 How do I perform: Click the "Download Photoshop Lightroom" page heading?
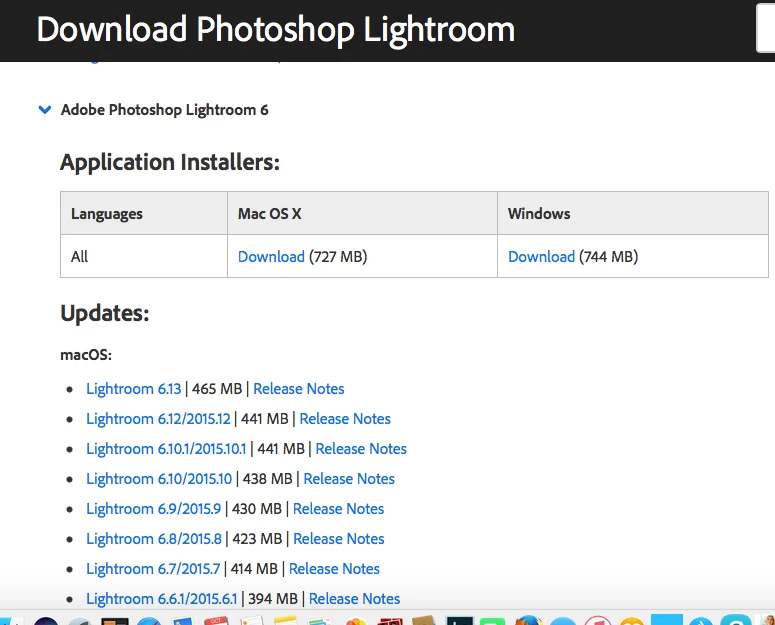point(276,29)
